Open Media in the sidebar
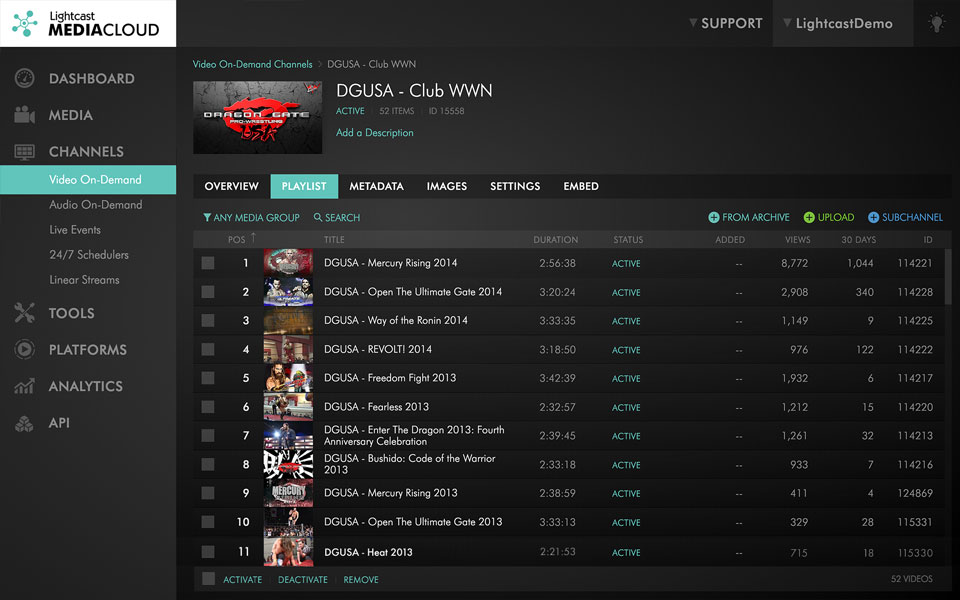960x600 pixels. click(71, 115)
